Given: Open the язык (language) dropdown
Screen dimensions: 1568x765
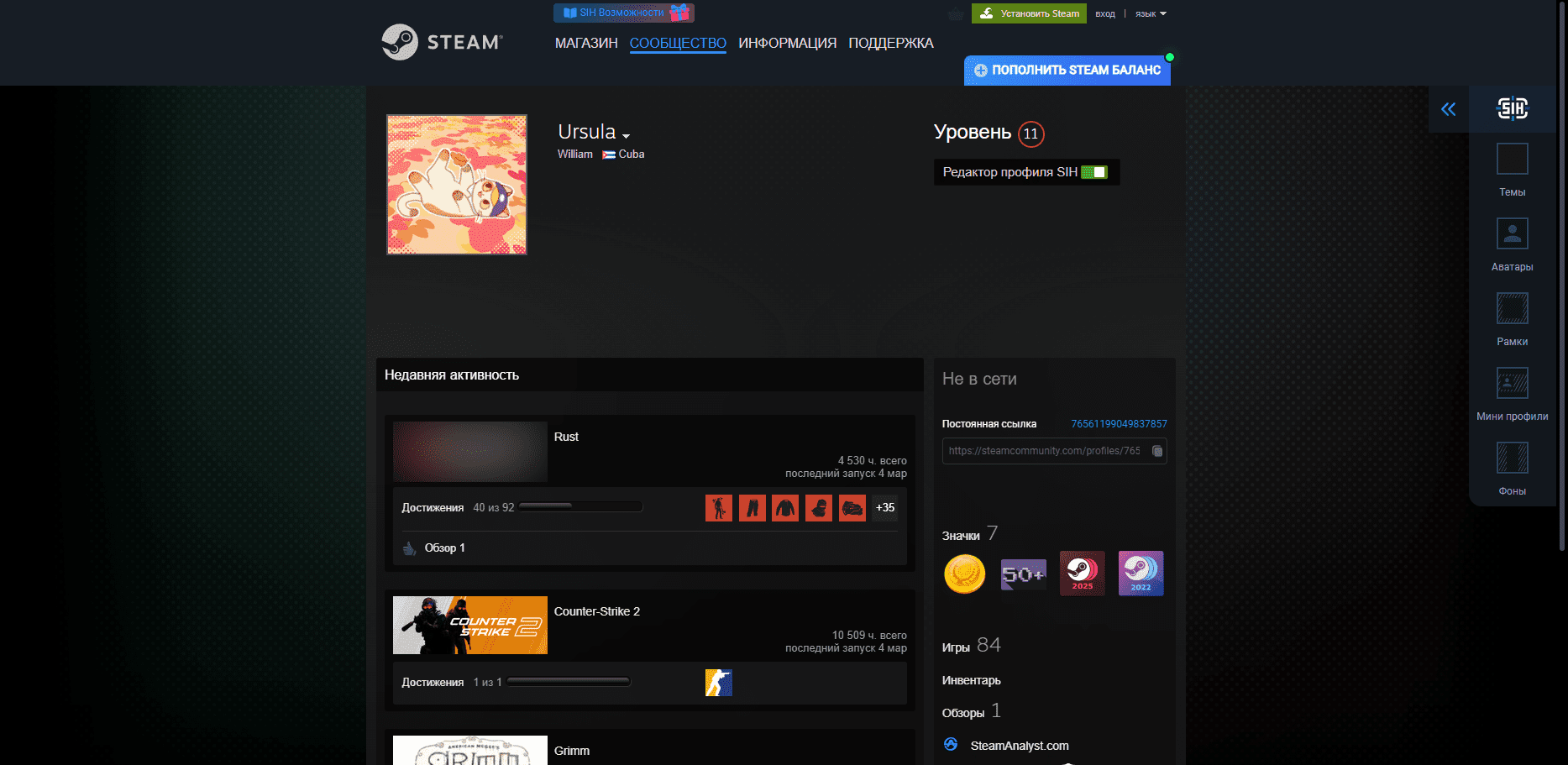Looking at the screenshot, I should coord(1147,13).
